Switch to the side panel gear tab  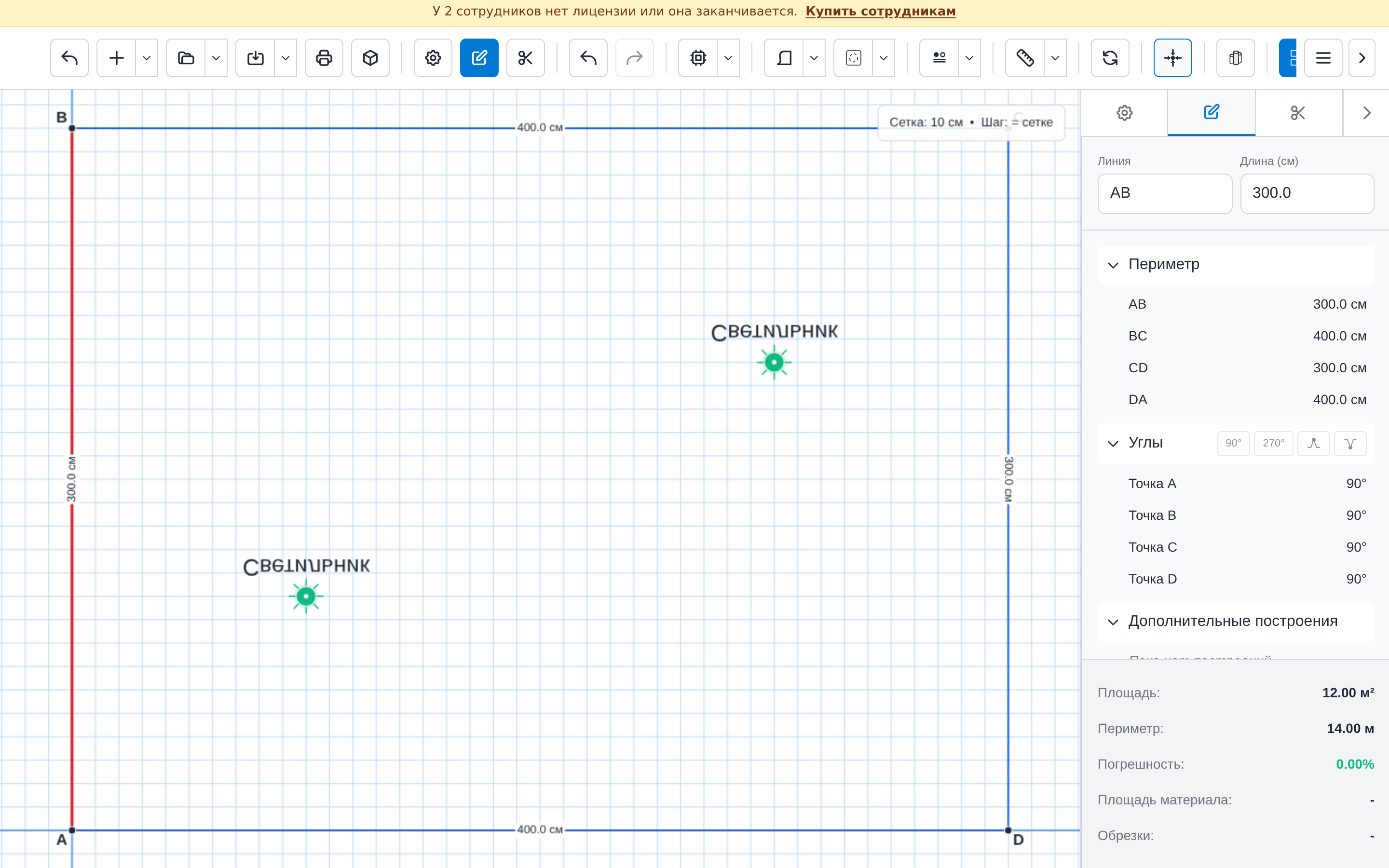pyautogui.click(x=1124, y=112)
